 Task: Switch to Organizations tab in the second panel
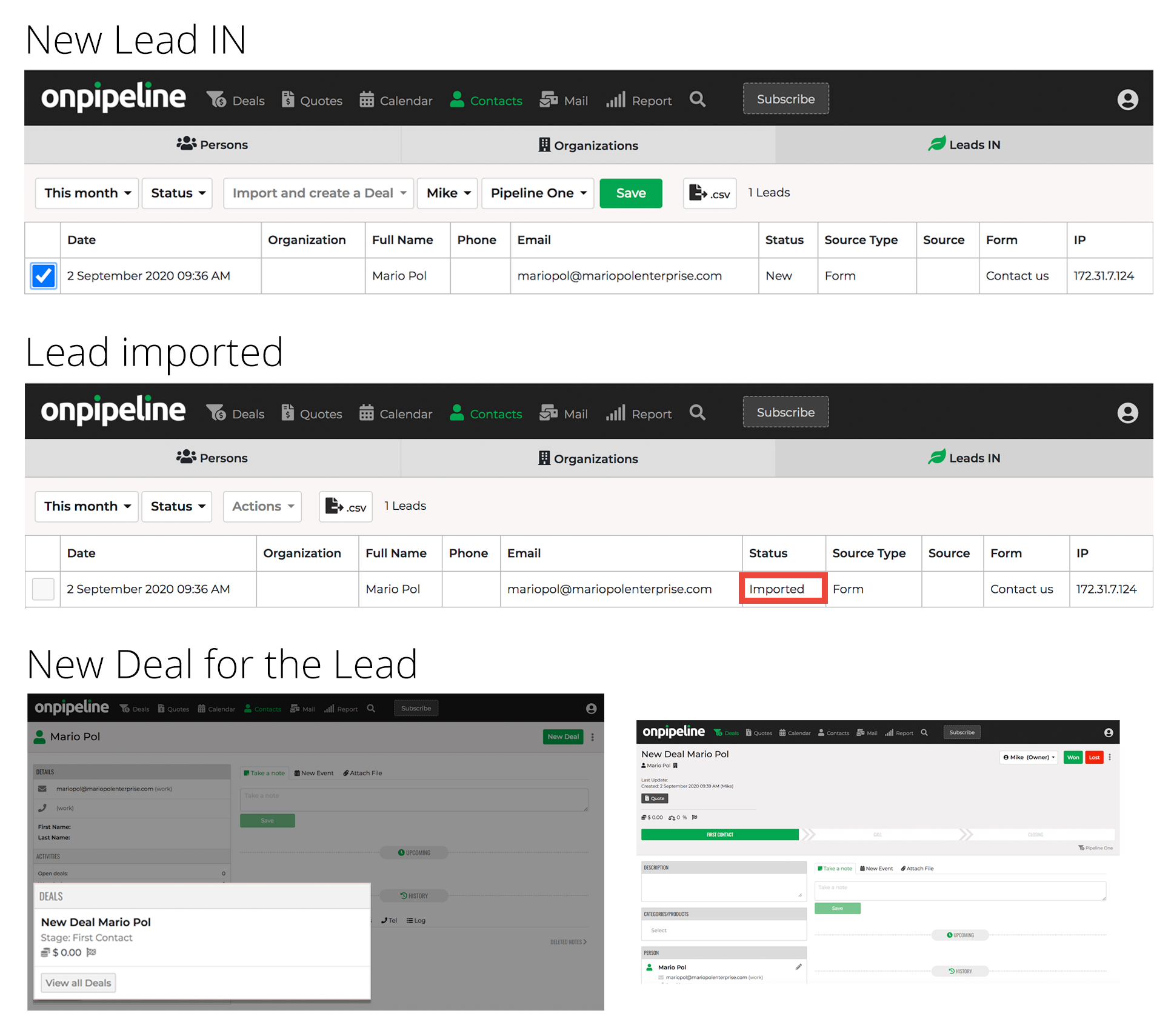click(588, 459)
